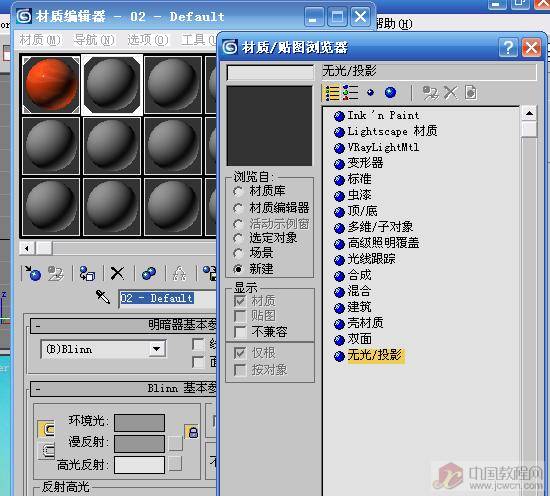The height and width of the screenshot is (496, 550).
Task: Click 高光反射 color swatch
Action: (x=139, y=465)
